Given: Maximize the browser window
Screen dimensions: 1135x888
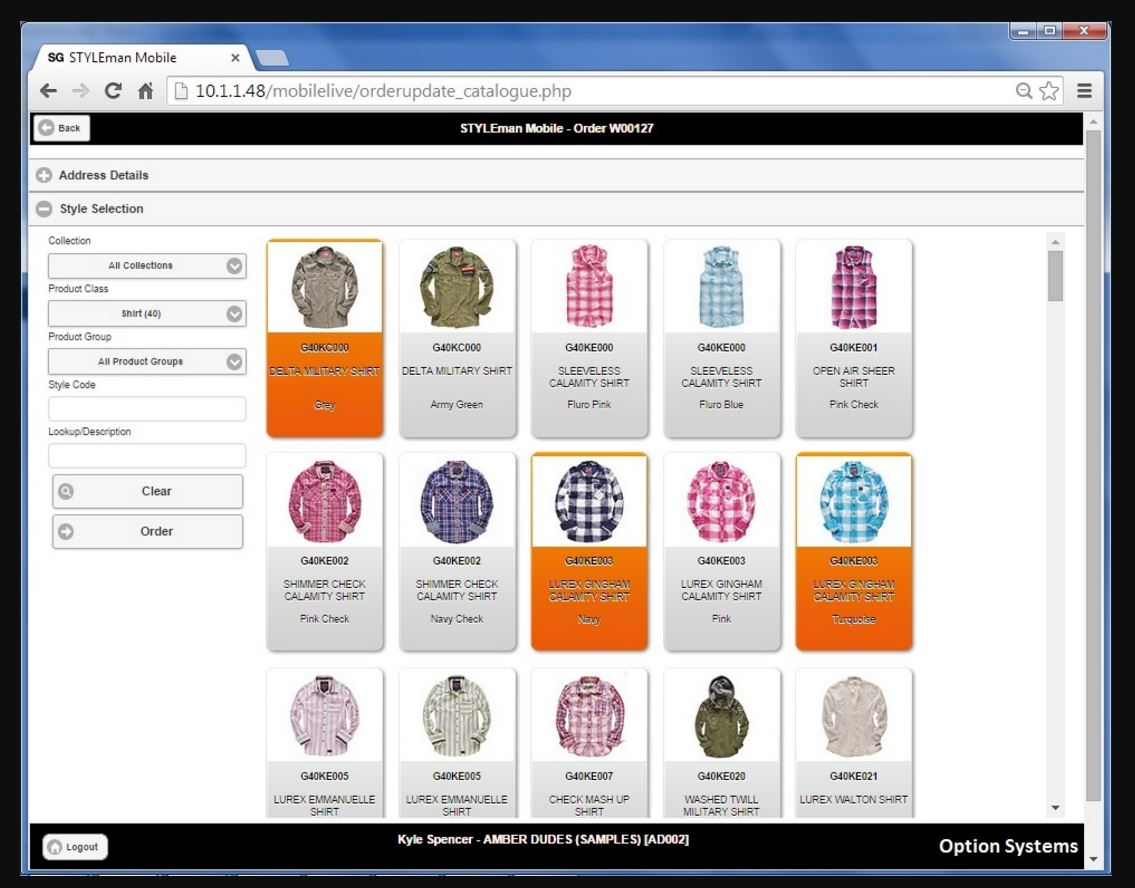Looking at the screenshot, I should [1049, 31].
